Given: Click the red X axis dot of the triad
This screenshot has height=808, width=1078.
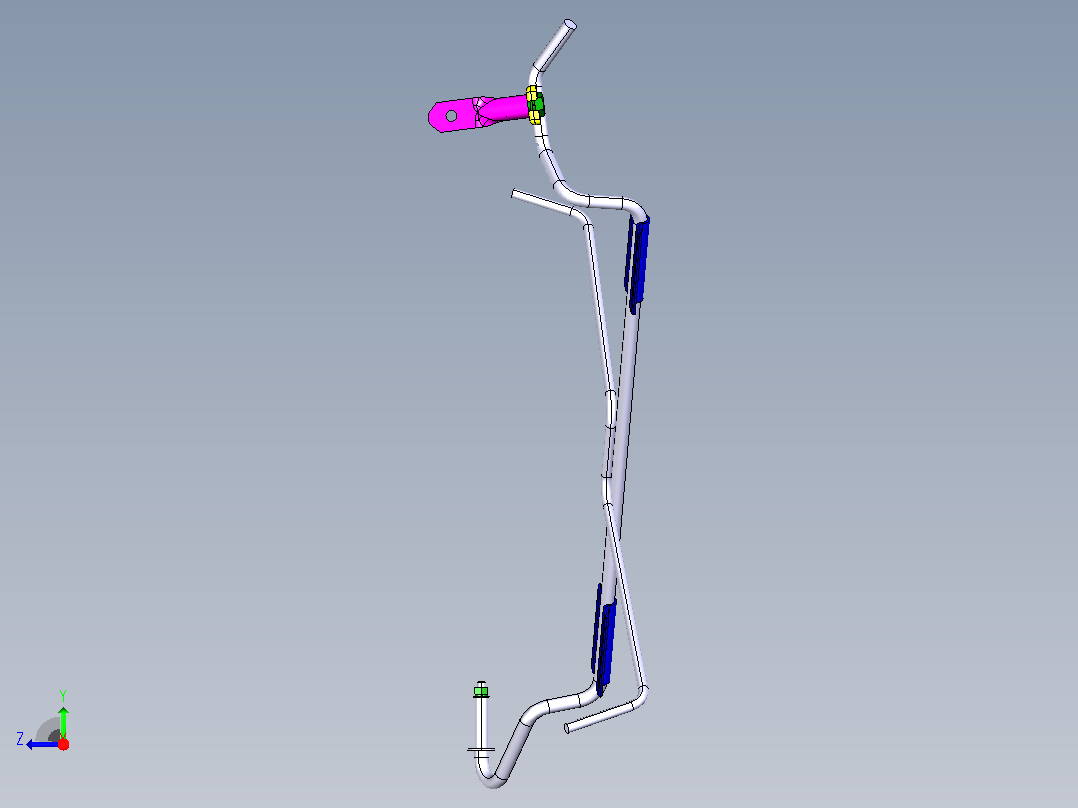Looking at the screenshot, I should pos(63,744).
